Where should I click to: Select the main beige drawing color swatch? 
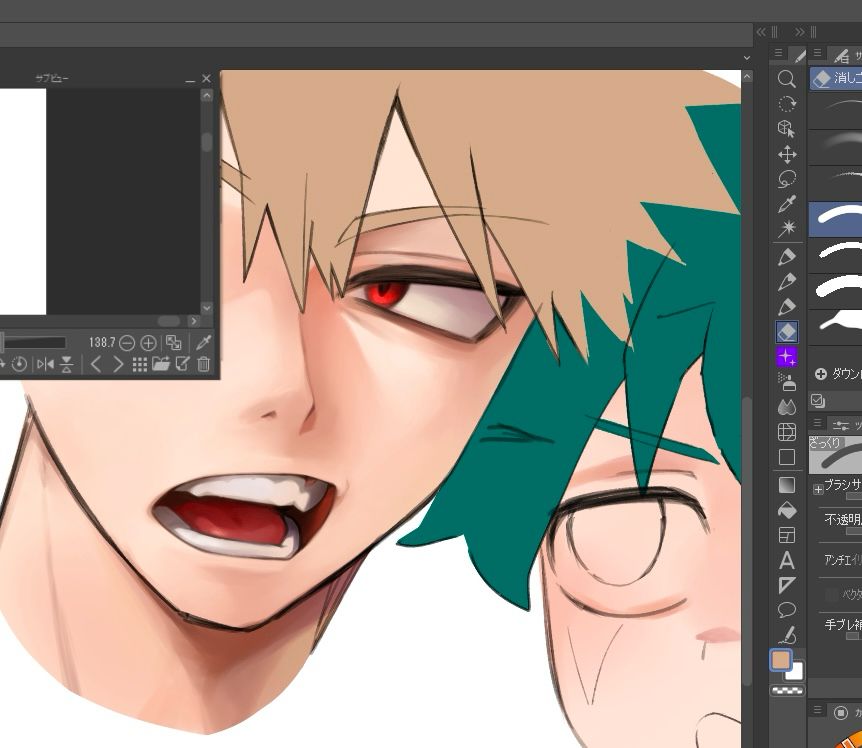(781, 660)
